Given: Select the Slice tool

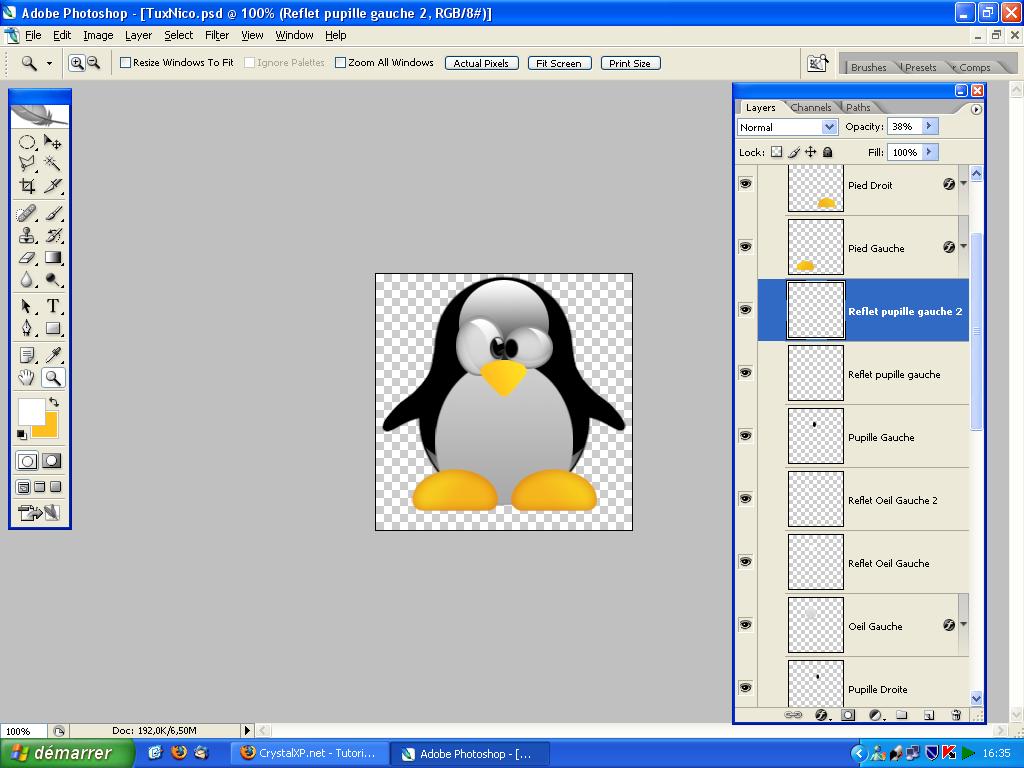Looking at the screenshot, I should pos(52,185).
